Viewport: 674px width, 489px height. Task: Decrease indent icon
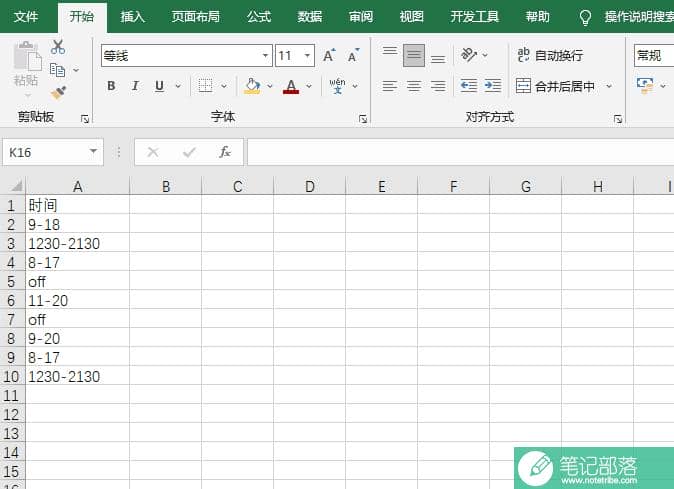(x=469, y=86)
